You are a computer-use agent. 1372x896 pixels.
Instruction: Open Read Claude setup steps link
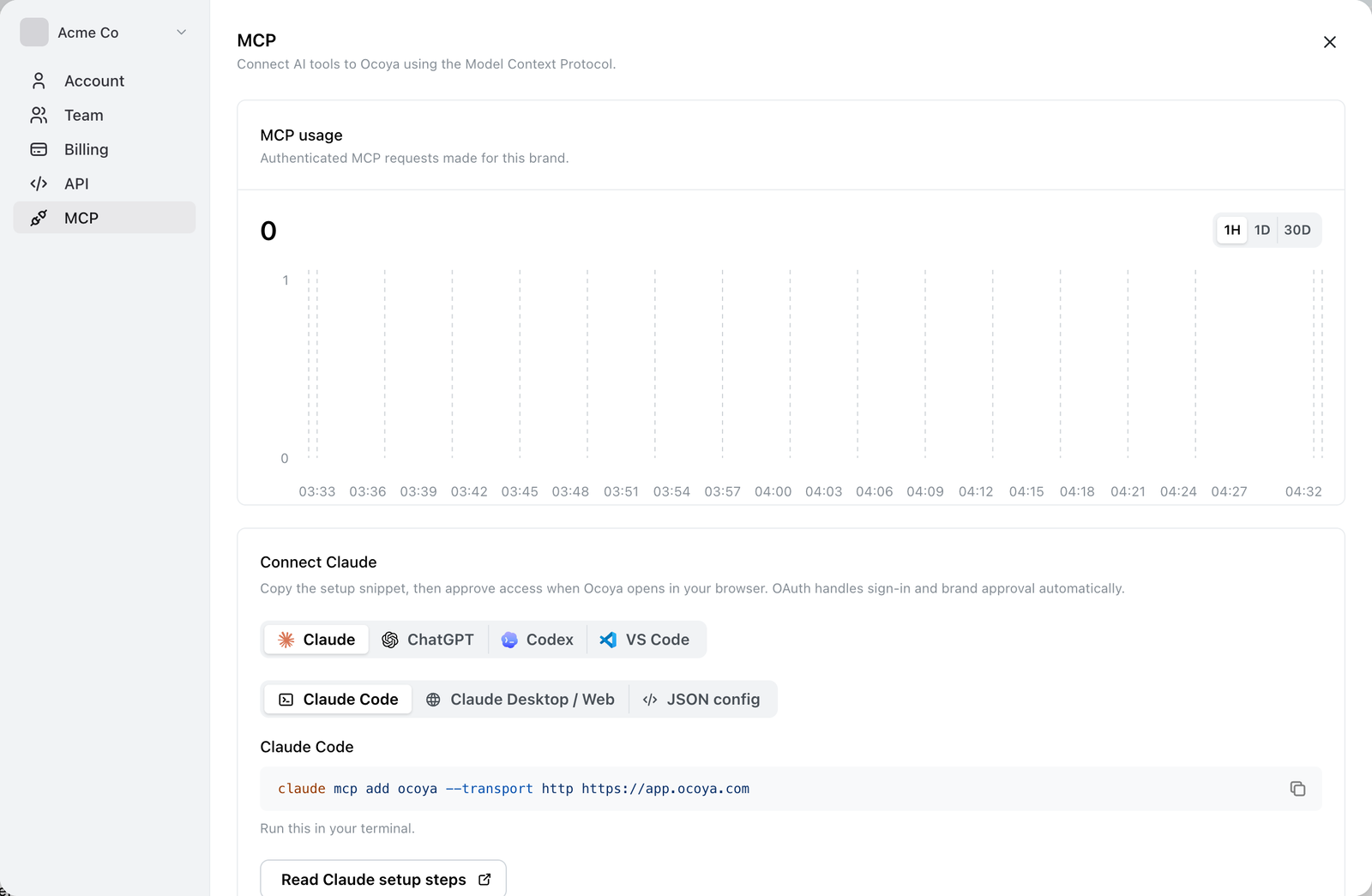tap(383, 879)
